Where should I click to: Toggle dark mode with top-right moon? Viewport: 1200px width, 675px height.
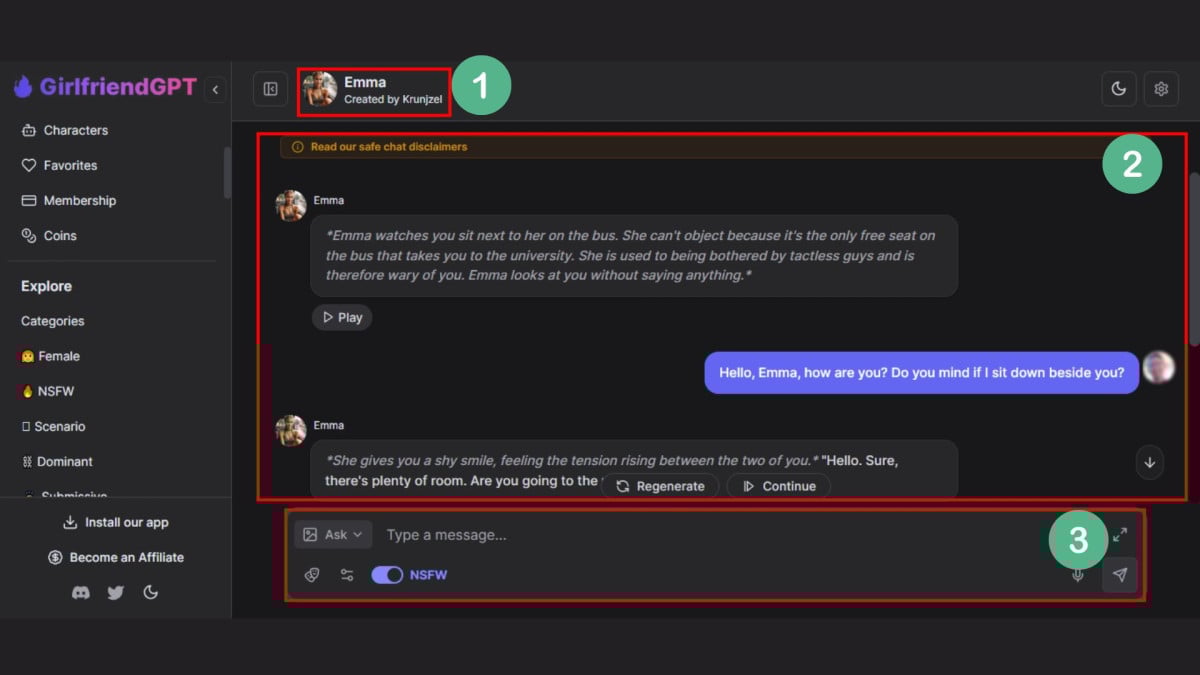point(1119,89)
